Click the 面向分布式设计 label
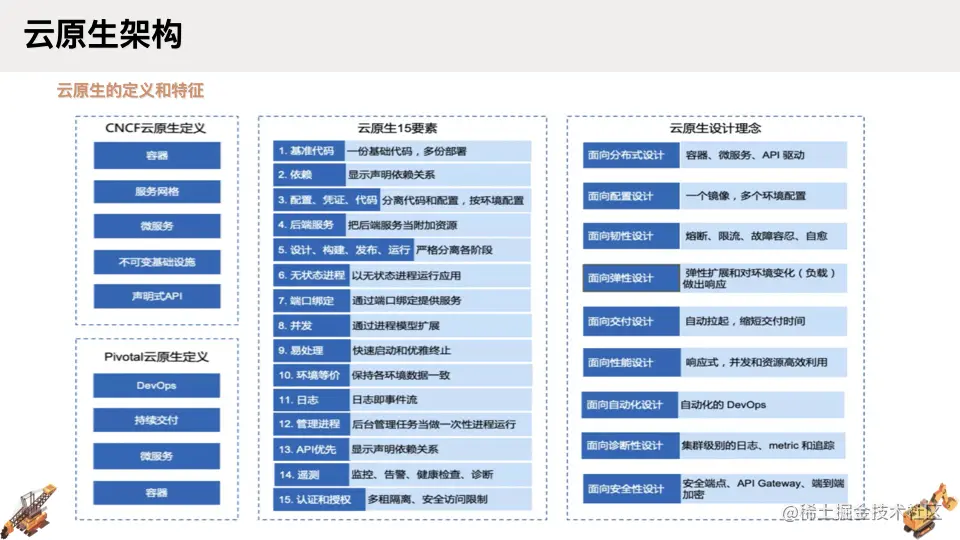Image resolution: width=960 pixels, height=540 pixels. click(x=631, y=156)
